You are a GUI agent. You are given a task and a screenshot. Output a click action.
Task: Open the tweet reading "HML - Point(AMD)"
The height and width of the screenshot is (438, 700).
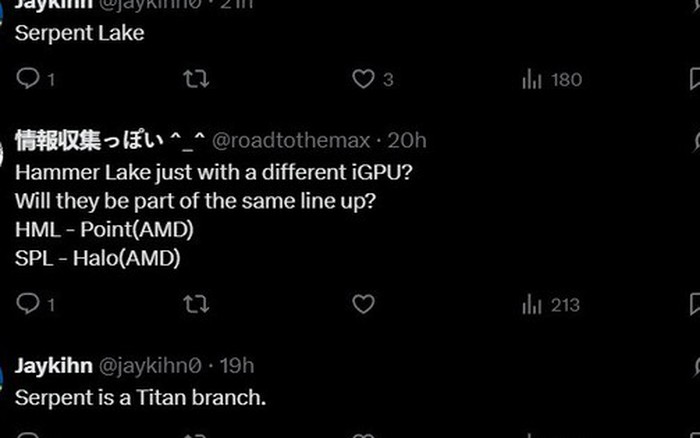click(105, 229)
